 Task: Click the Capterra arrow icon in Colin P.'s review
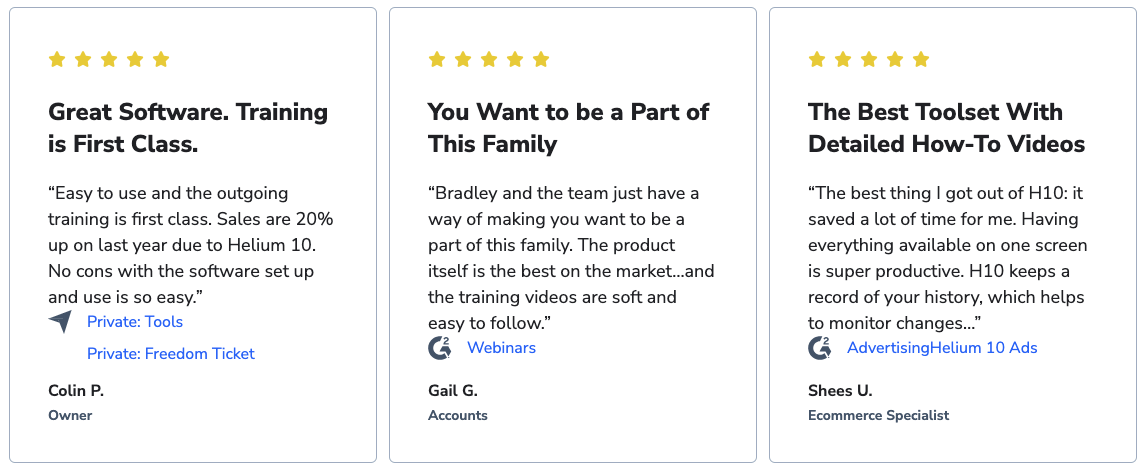point(61,321)
